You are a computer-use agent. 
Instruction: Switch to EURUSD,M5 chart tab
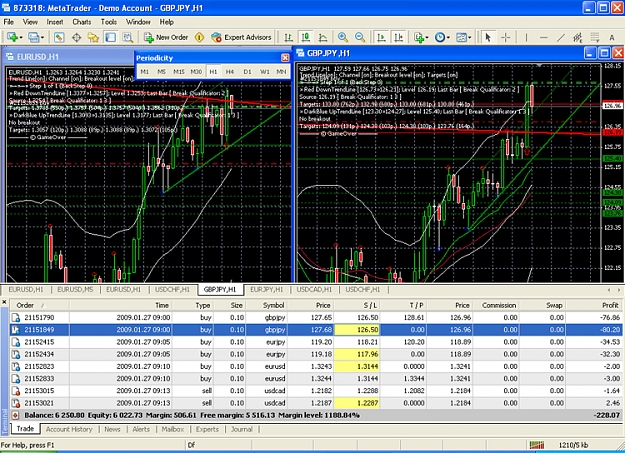tap(75, 290)
